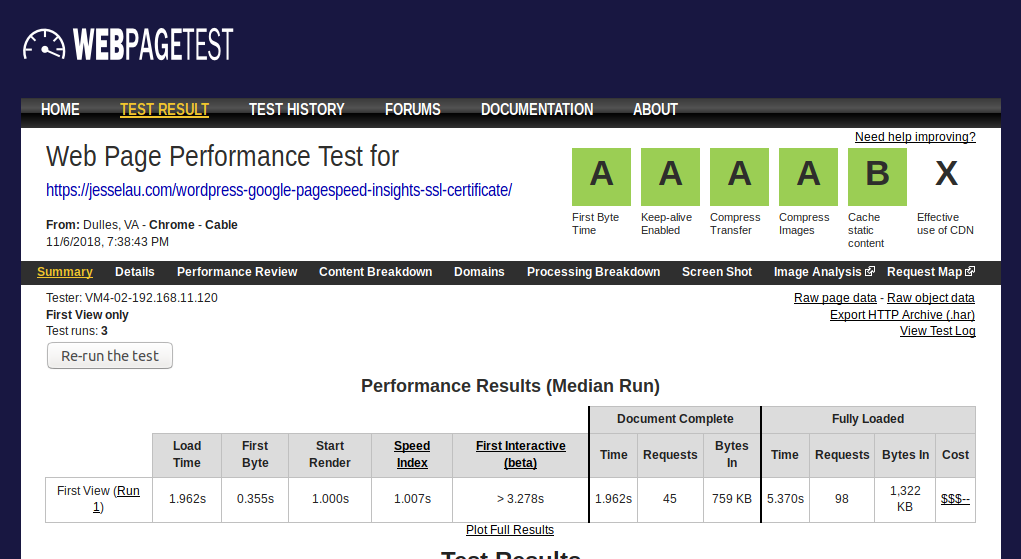This screenshot has width=1021, height=559.
Task: Open the Domains tab
Action: [x=479, y=272]
